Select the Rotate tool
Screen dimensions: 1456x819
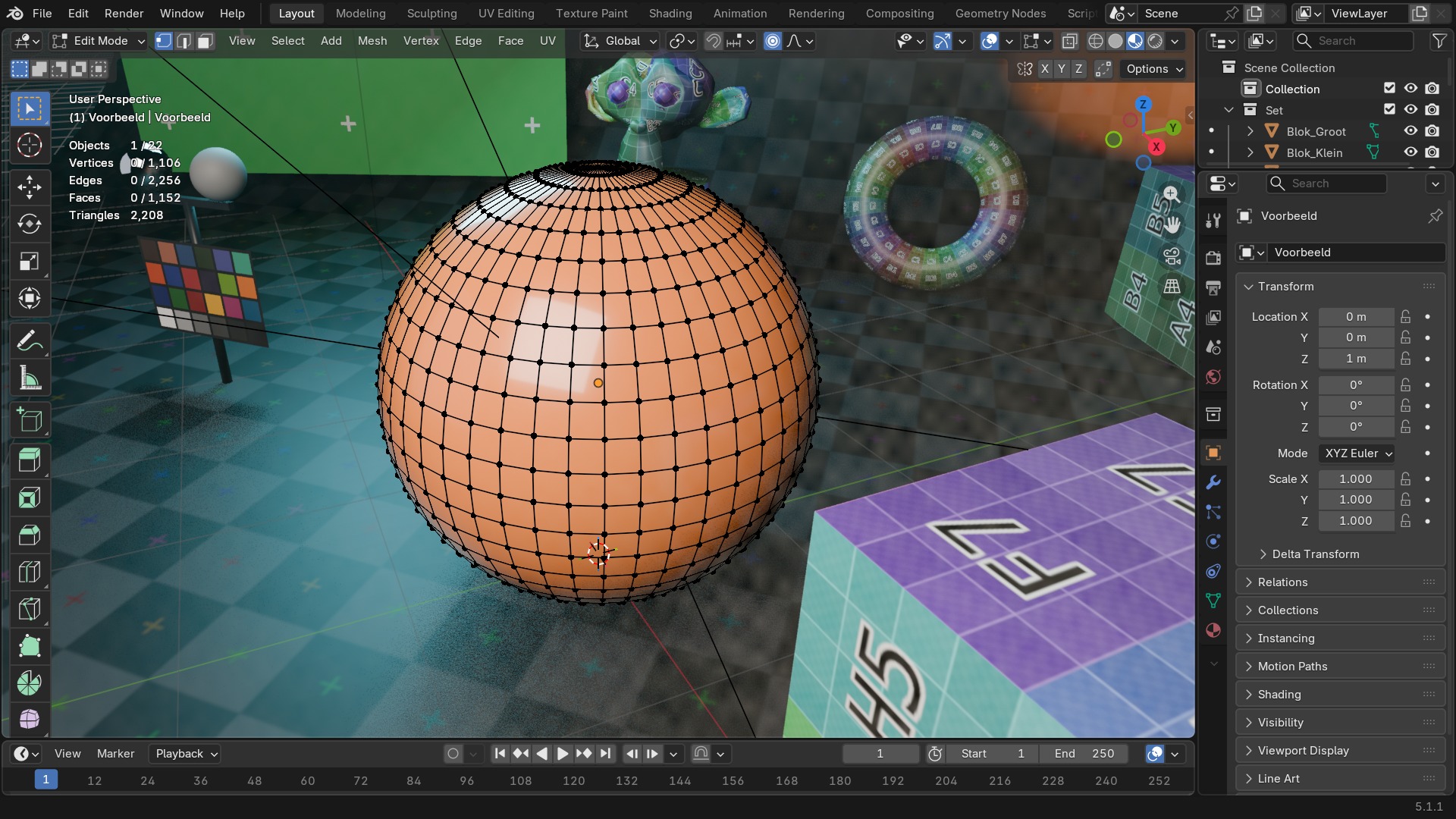tap(30, 224)
